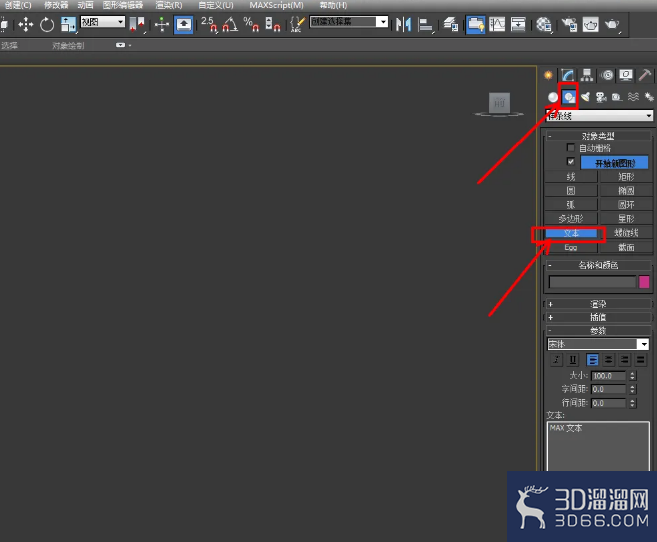Select the Space Warps category icon
Screen dimensions: 657x542
pyautogui.click(x=633, y=97)
